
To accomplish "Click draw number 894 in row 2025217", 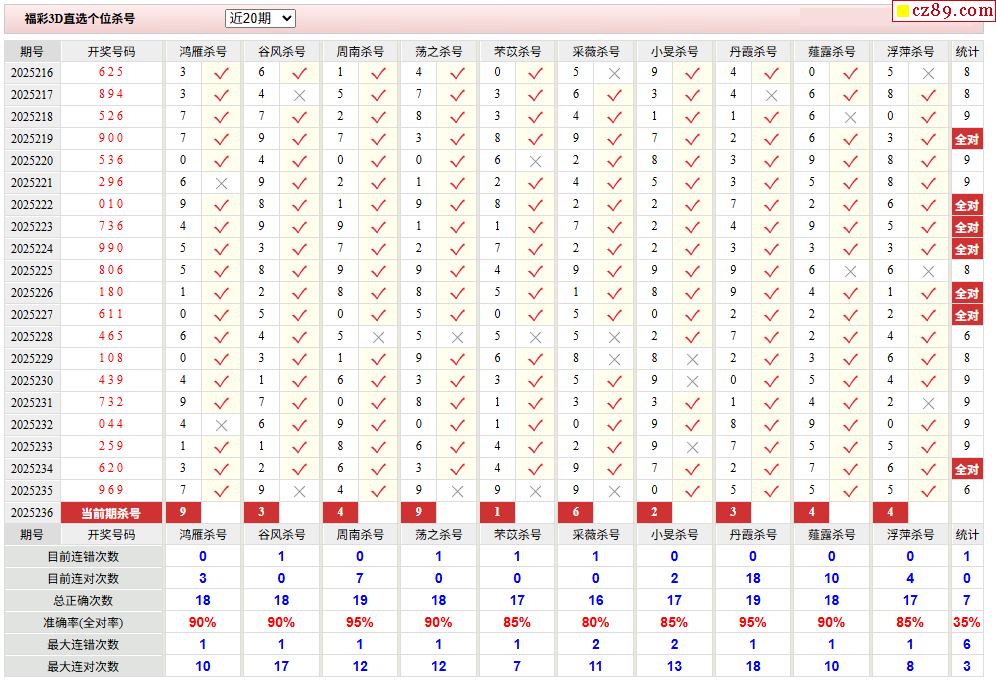I will coord(111,94).
